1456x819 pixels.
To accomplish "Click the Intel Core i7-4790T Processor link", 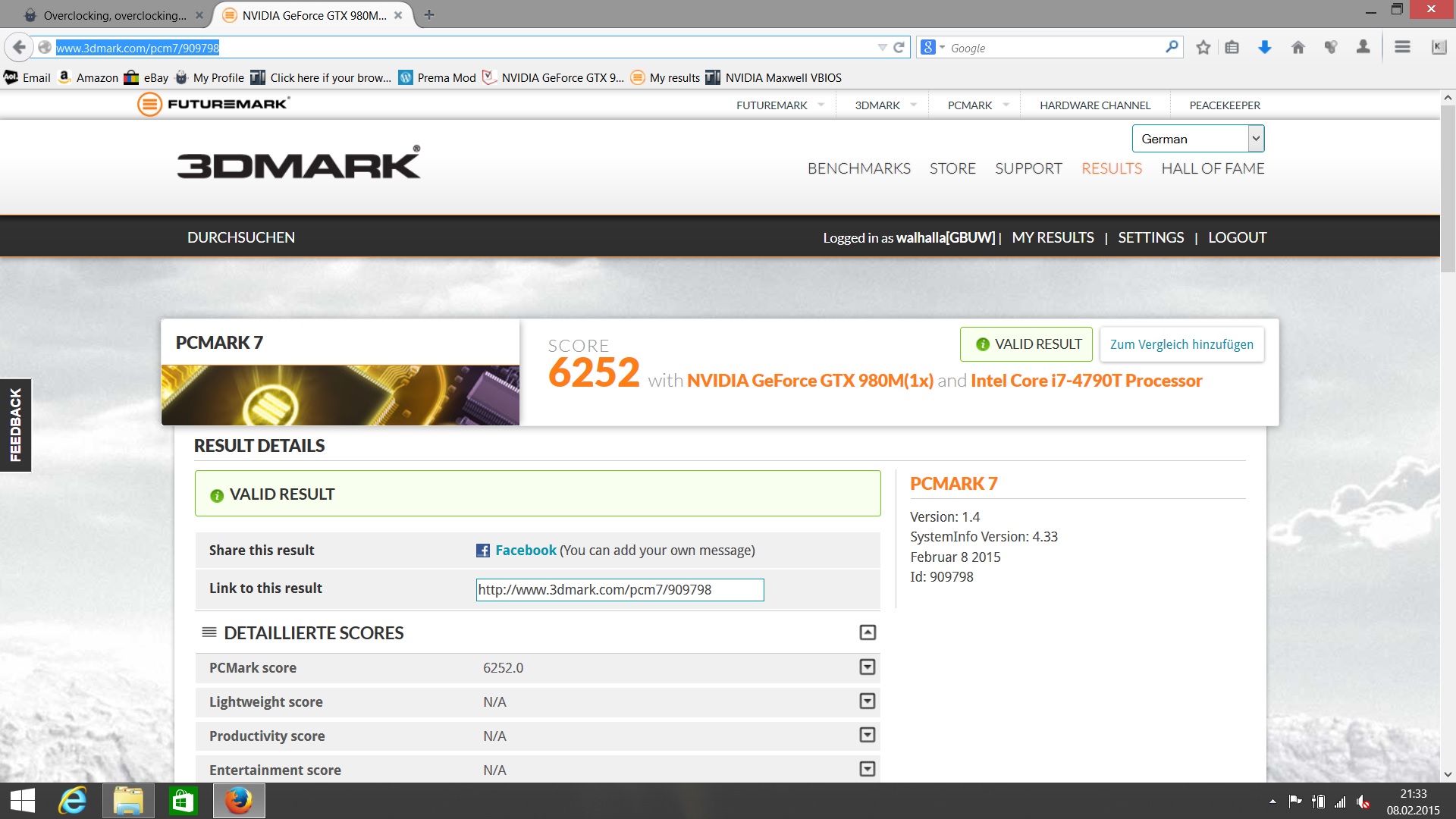I will 1086,381.
